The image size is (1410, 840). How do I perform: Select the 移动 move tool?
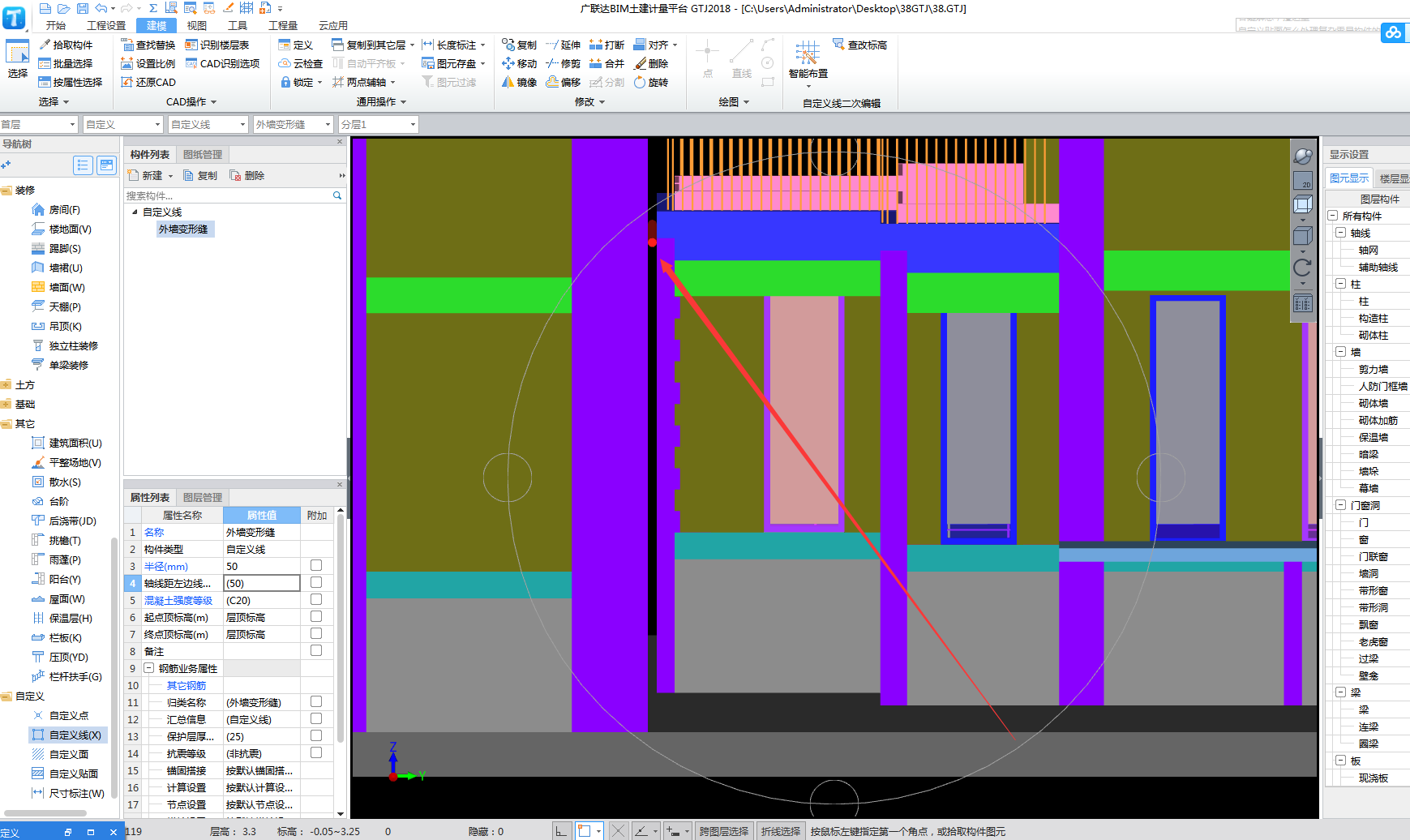[519, 63]
